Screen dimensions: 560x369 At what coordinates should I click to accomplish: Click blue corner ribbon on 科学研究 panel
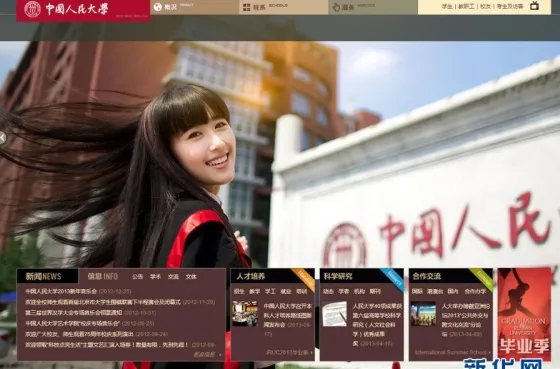pos(392,279)
